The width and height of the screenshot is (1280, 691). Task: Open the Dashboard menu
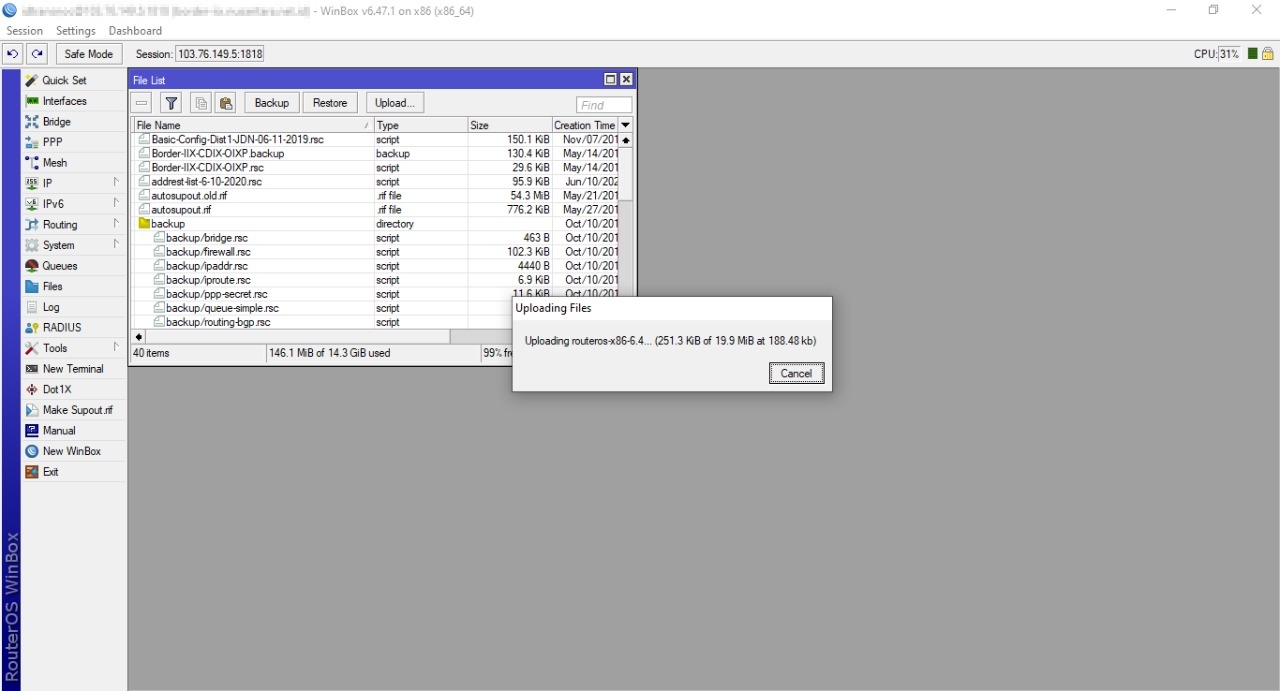point(135,31)
